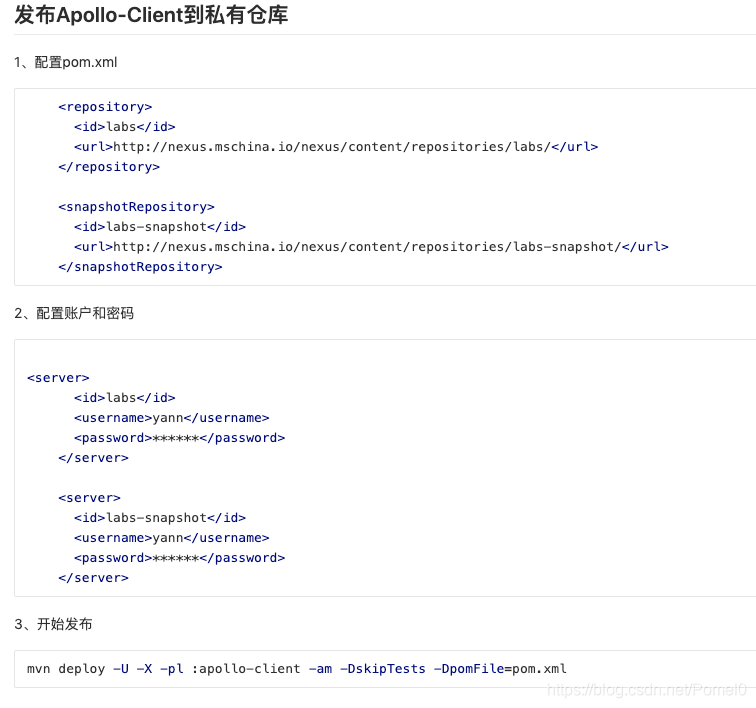Screen dimensions: 756x708
Task: Click the repositories/labs/ URL line
Action: 336,147
